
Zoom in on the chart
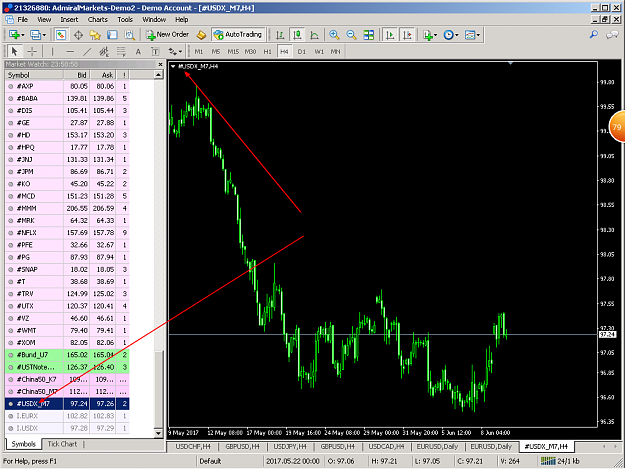(x=334, y=35)
